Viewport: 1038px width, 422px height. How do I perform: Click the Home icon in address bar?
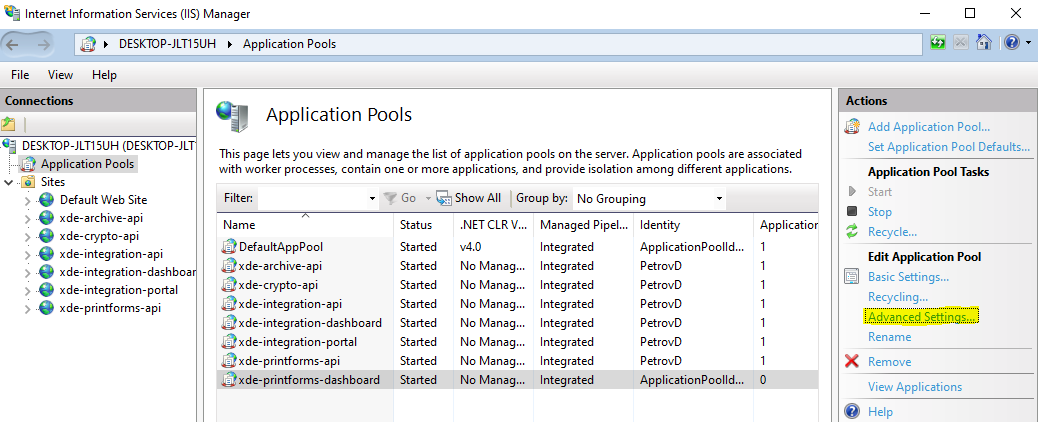tap(984, 43)
